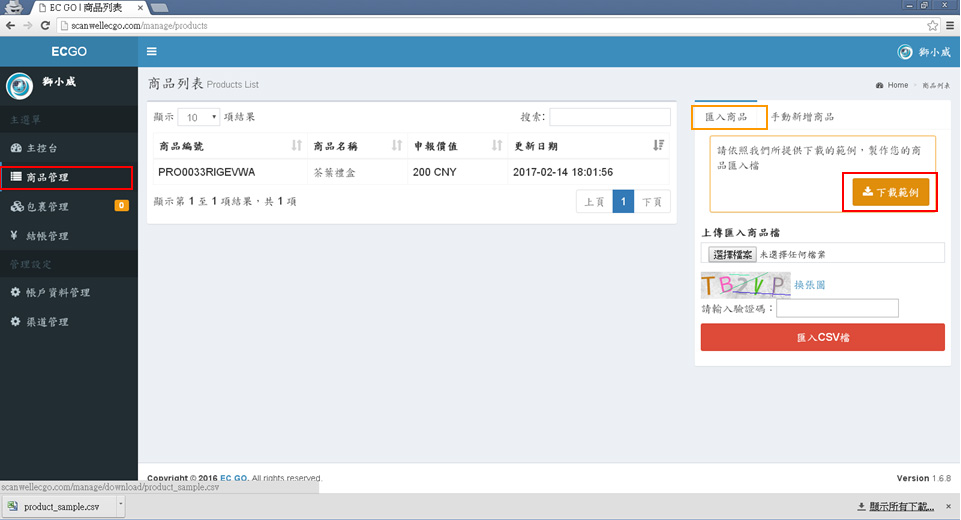Click the 下載範例 button
This screenshot has width=961, height=520.
pos(890,191)
